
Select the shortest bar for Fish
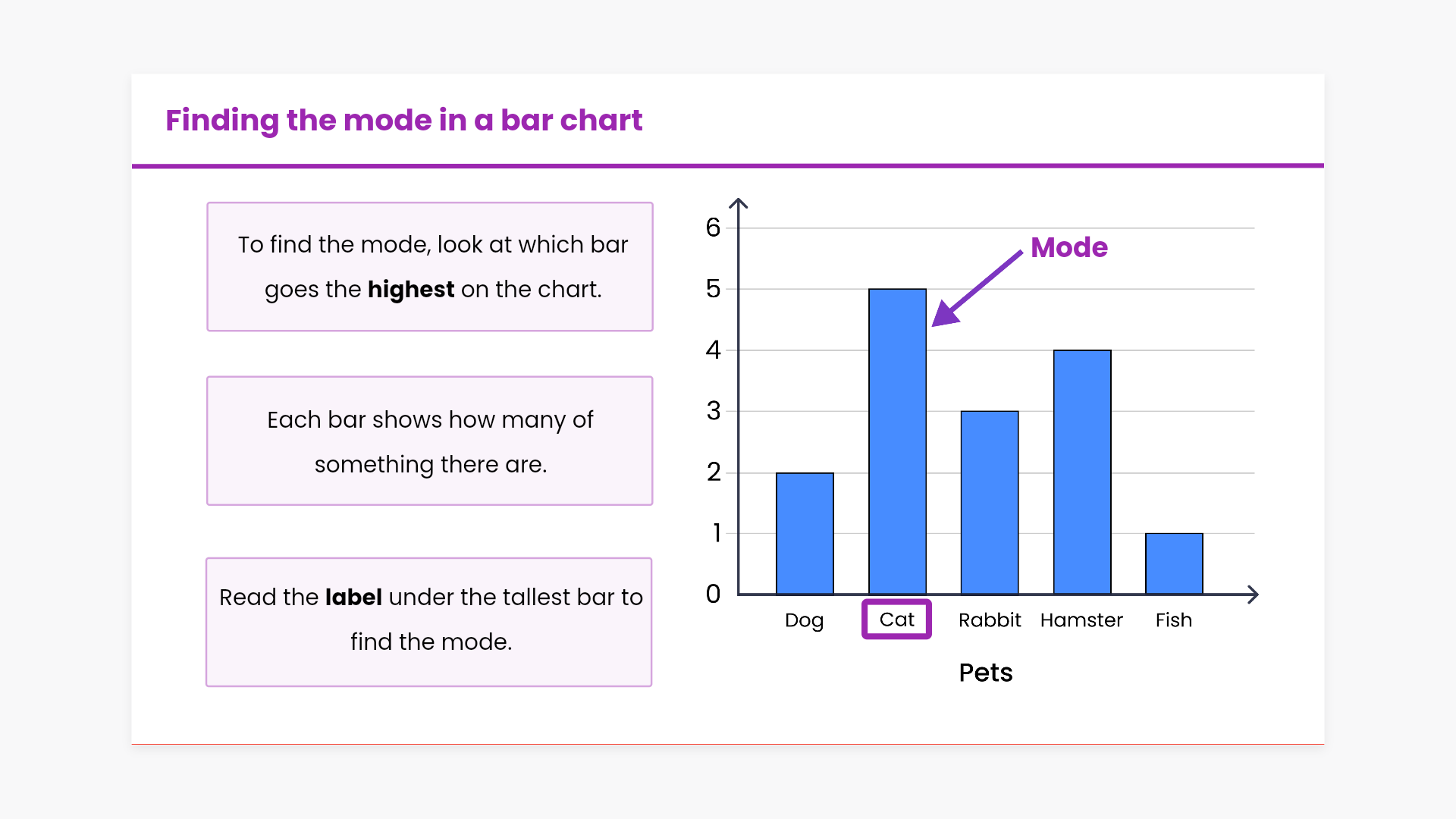[1174, 563]
